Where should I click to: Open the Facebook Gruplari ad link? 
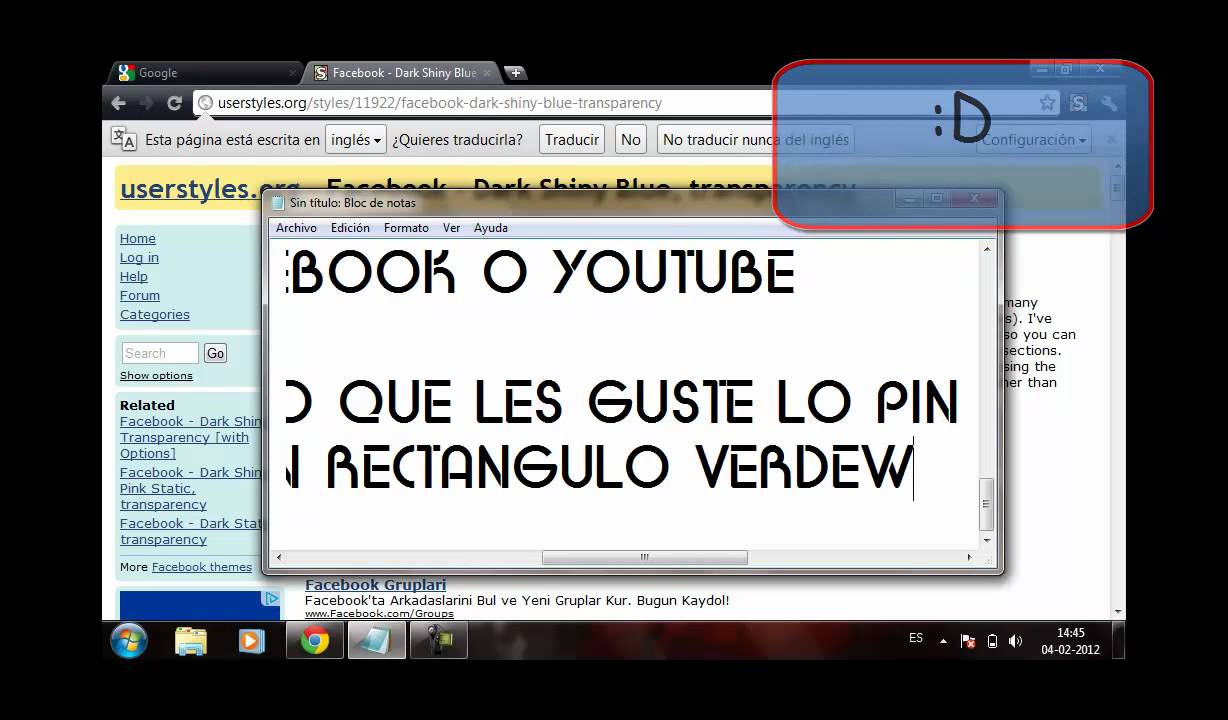coord(375,585)
